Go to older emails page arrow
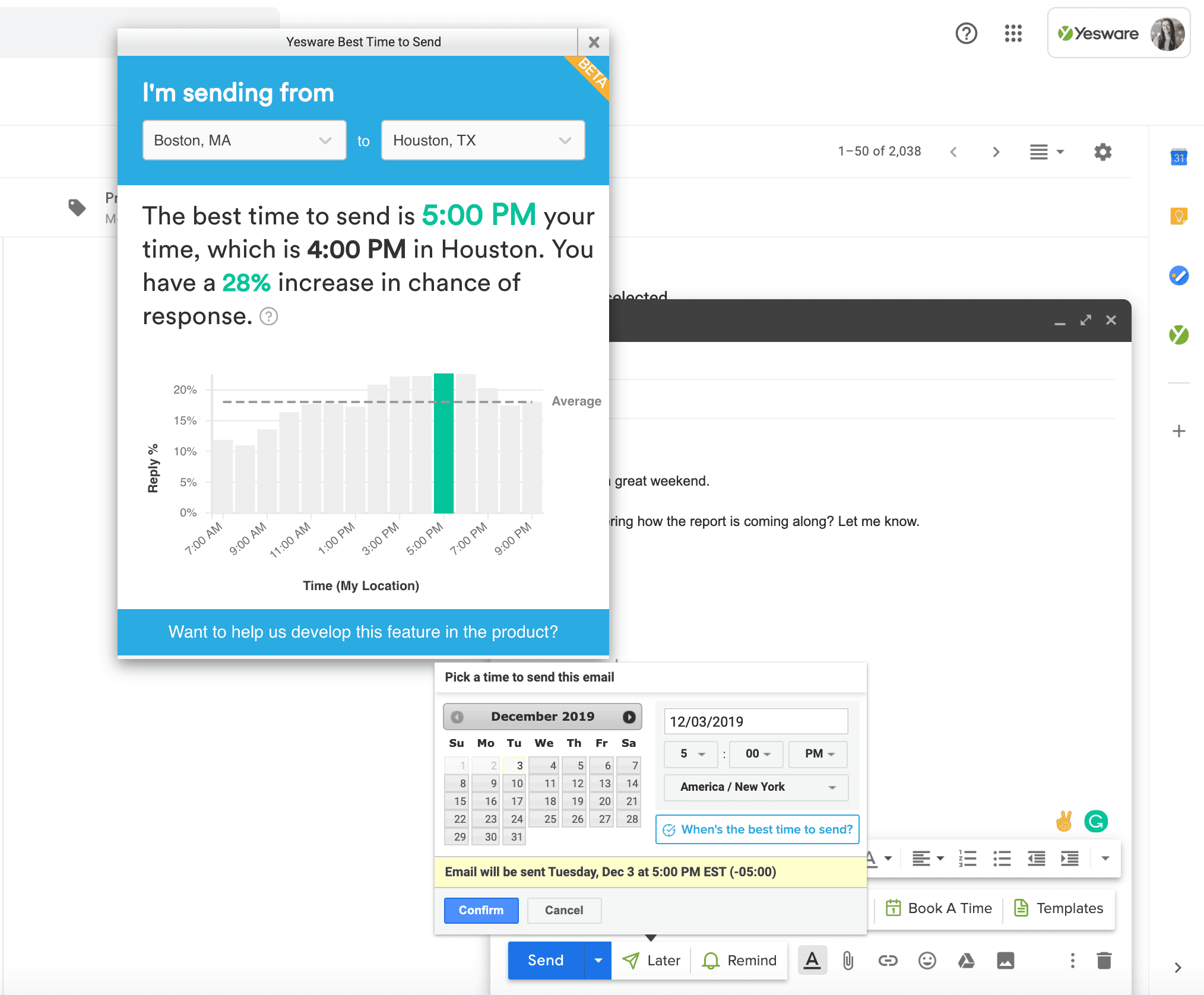The height and width of the screenshot is (995, 1204). pyautogui.click(x=996, y=152)
